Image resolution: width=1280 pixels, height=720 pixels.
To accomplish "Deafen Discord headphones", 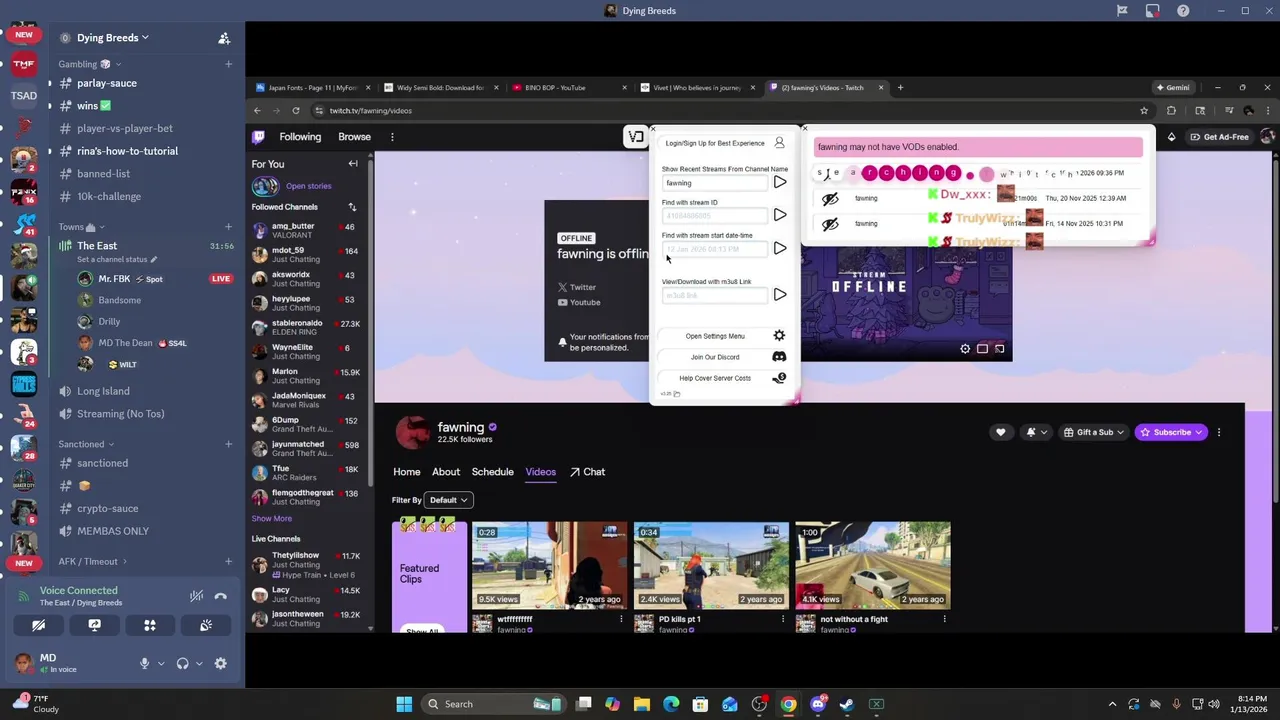I will 182,663.
